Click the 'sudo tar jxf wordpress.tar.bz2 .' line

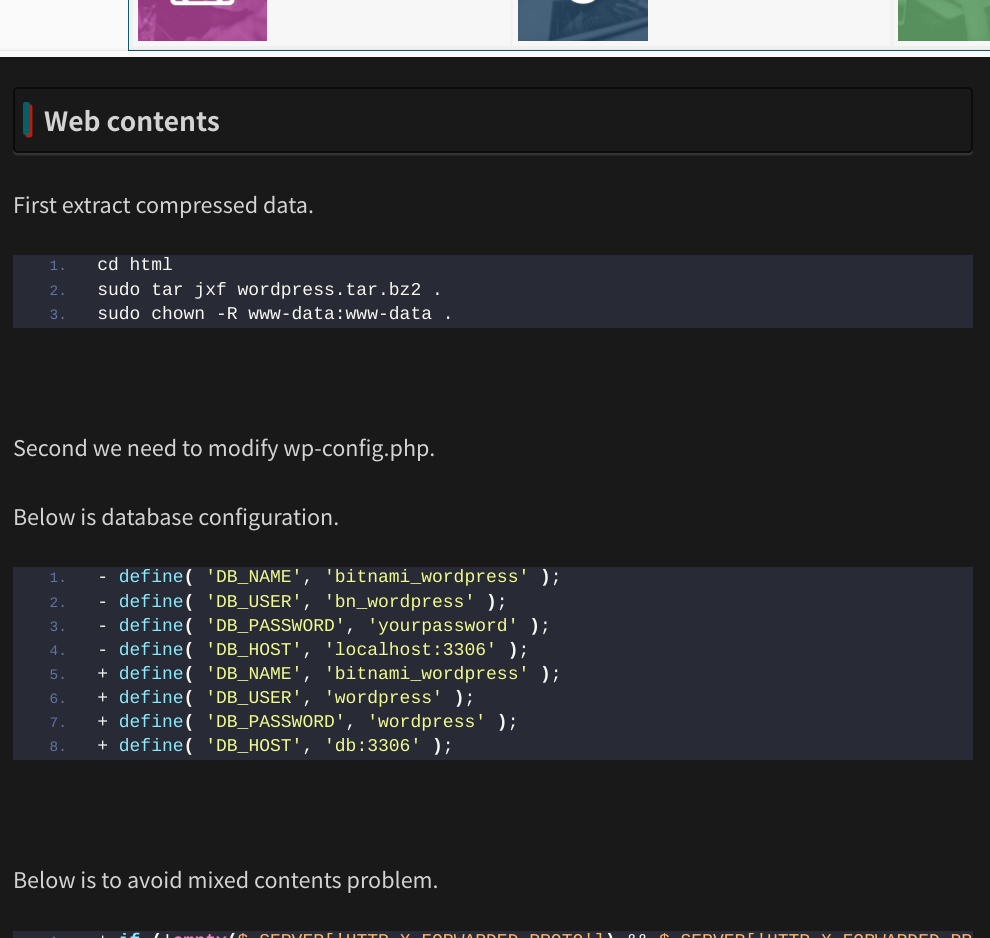(x=269, y=290)
